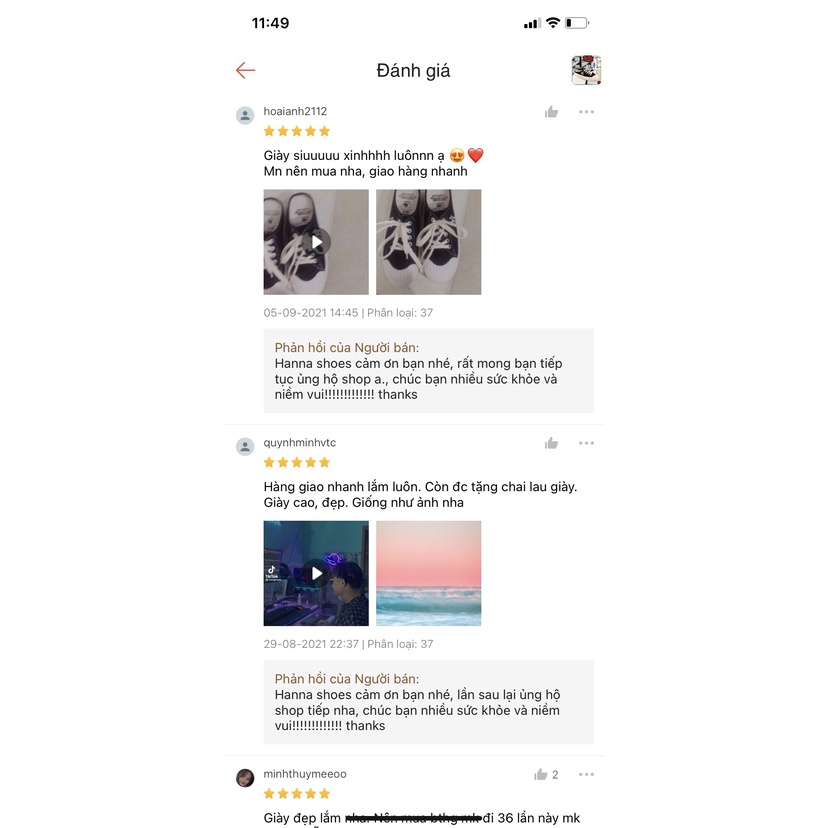
Task: Tap the username quynhminhvtc
Action: point(299,443)
